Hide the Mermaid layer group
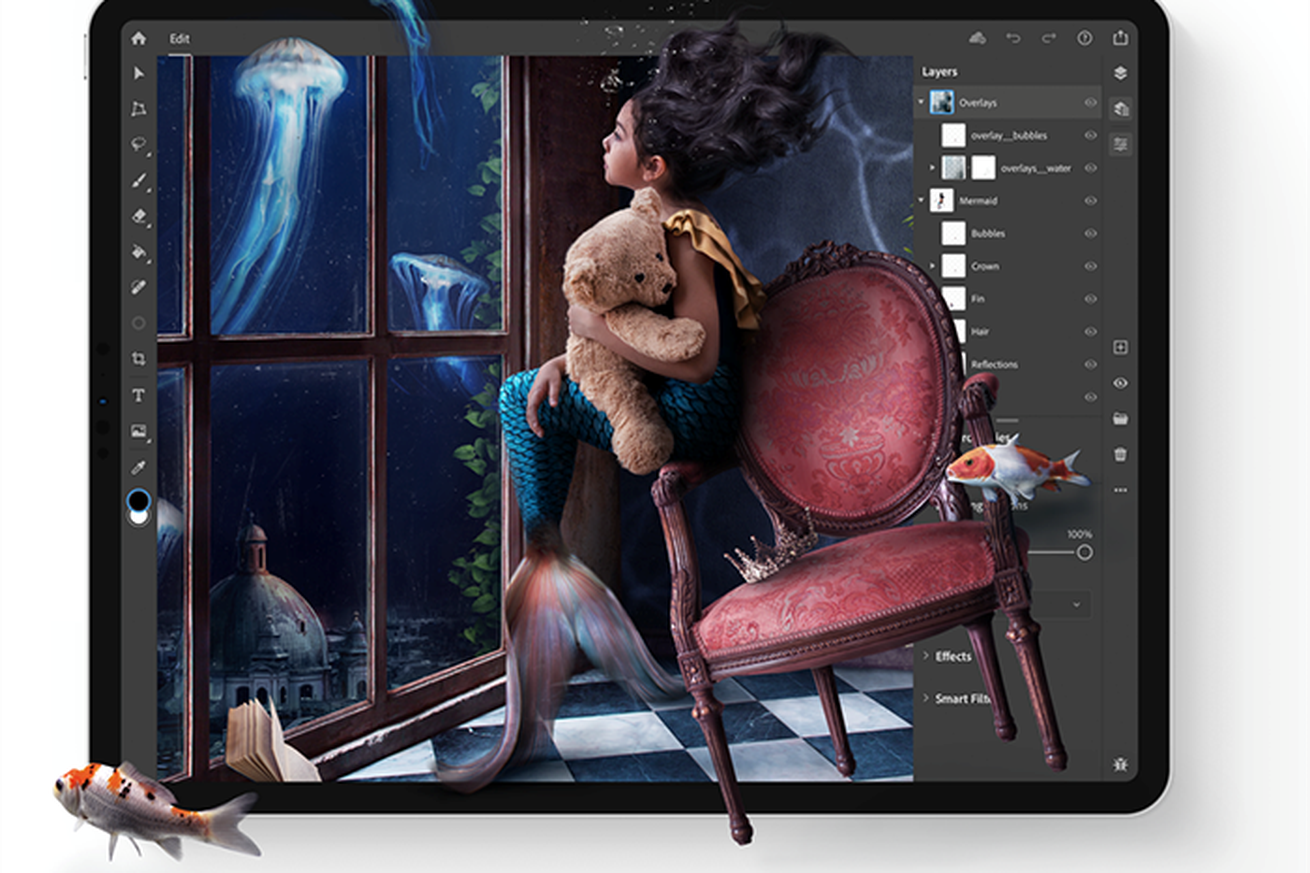The image size is (1310, 873). point(1090,200)
